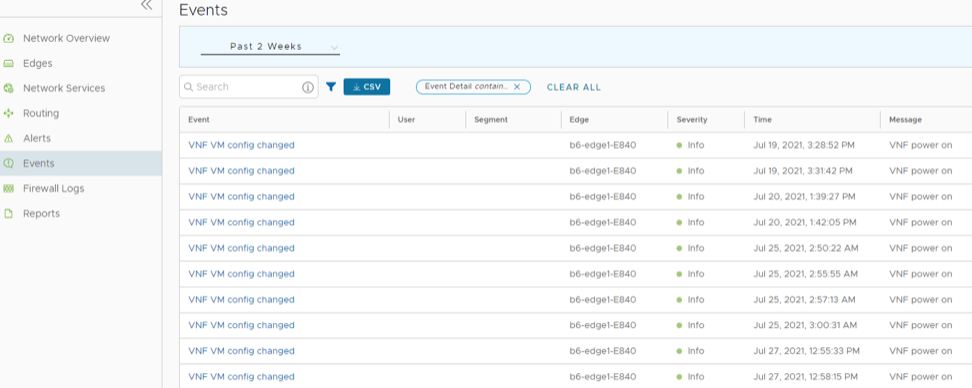The height and width of the screenshot is (388, 972).
Task: Remove the Event Detail filter chip
Action: 517,87
